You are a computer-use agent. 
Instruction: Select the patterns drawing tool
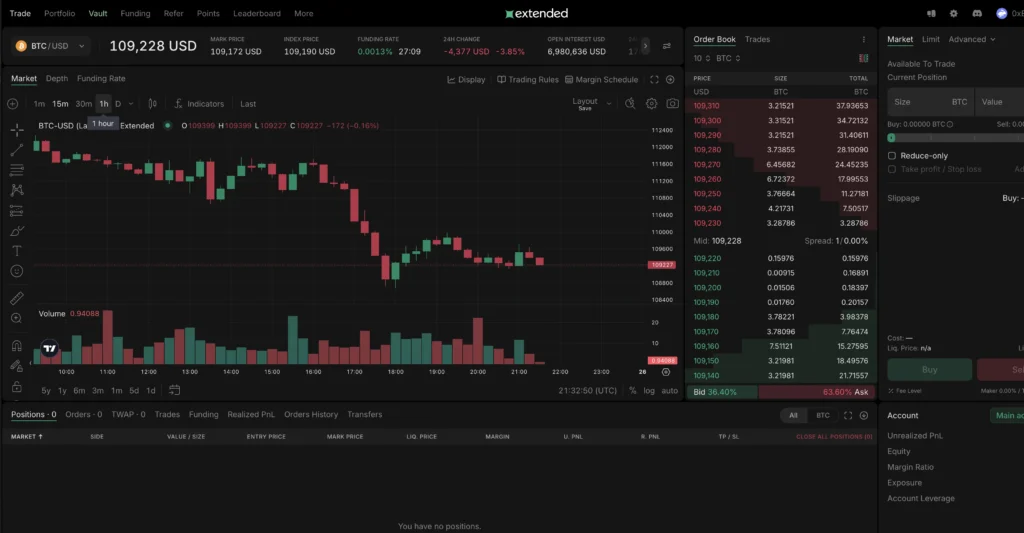17,190
